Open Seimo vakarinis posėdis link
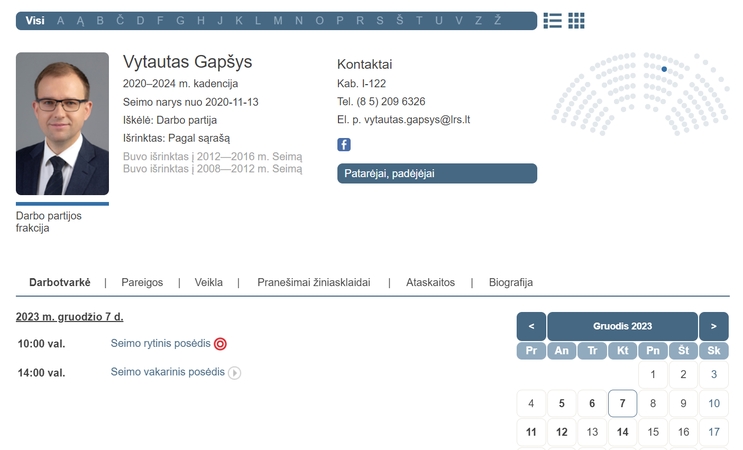Viewport: 743px width, 450px height. (168, 372)
